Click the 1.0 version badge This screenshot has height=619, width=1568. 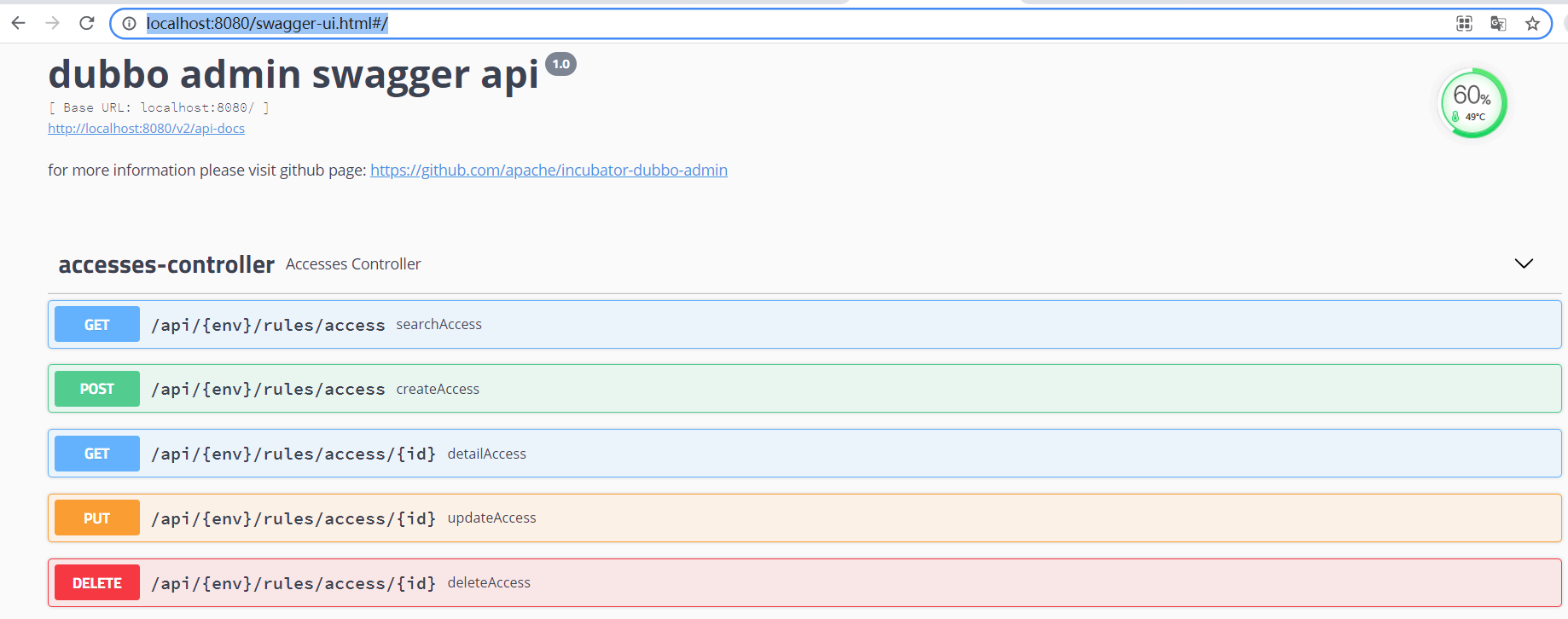[560, 64]
